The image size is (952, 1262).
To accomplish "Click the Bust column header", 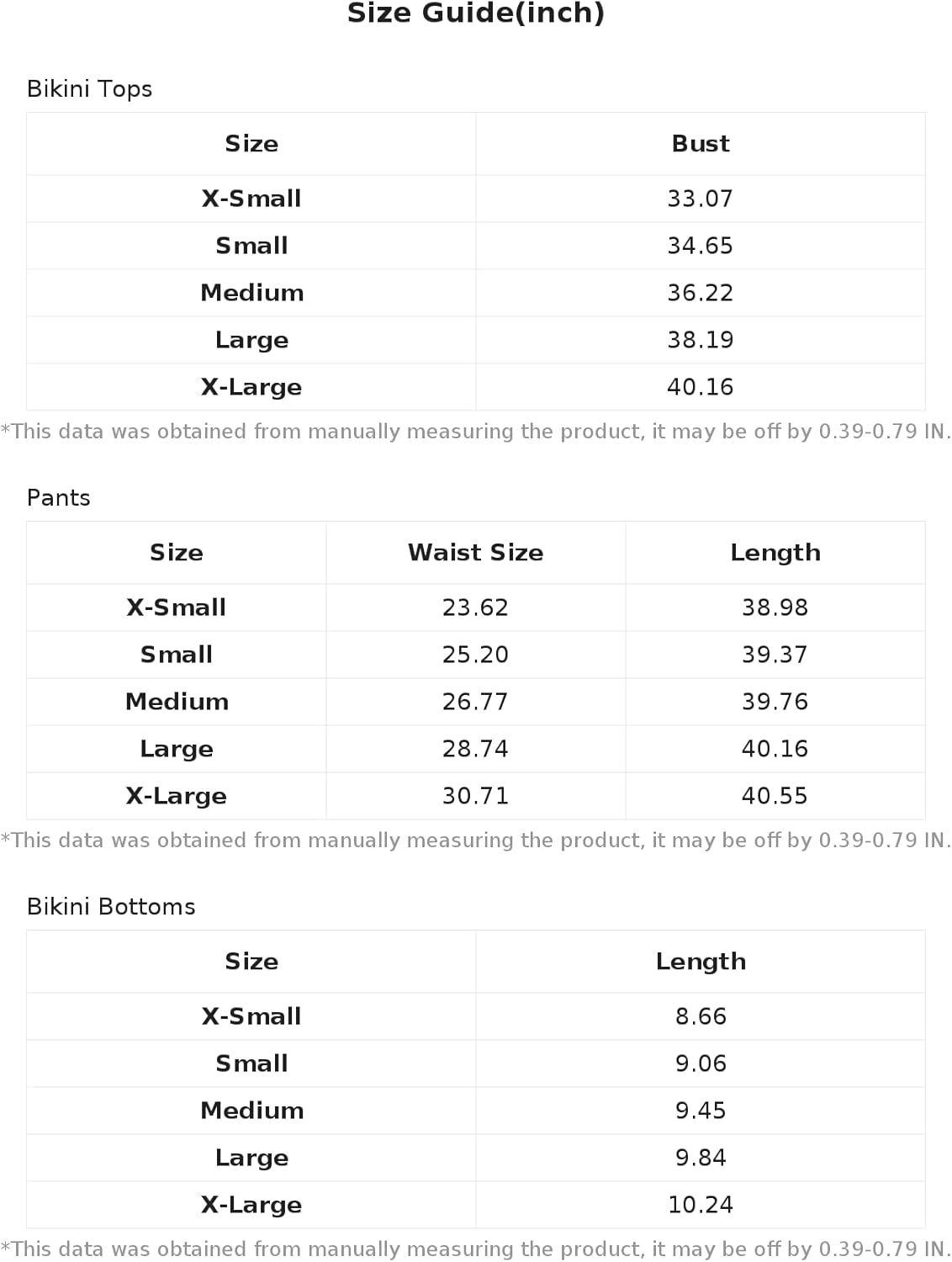I will point(700,144).
